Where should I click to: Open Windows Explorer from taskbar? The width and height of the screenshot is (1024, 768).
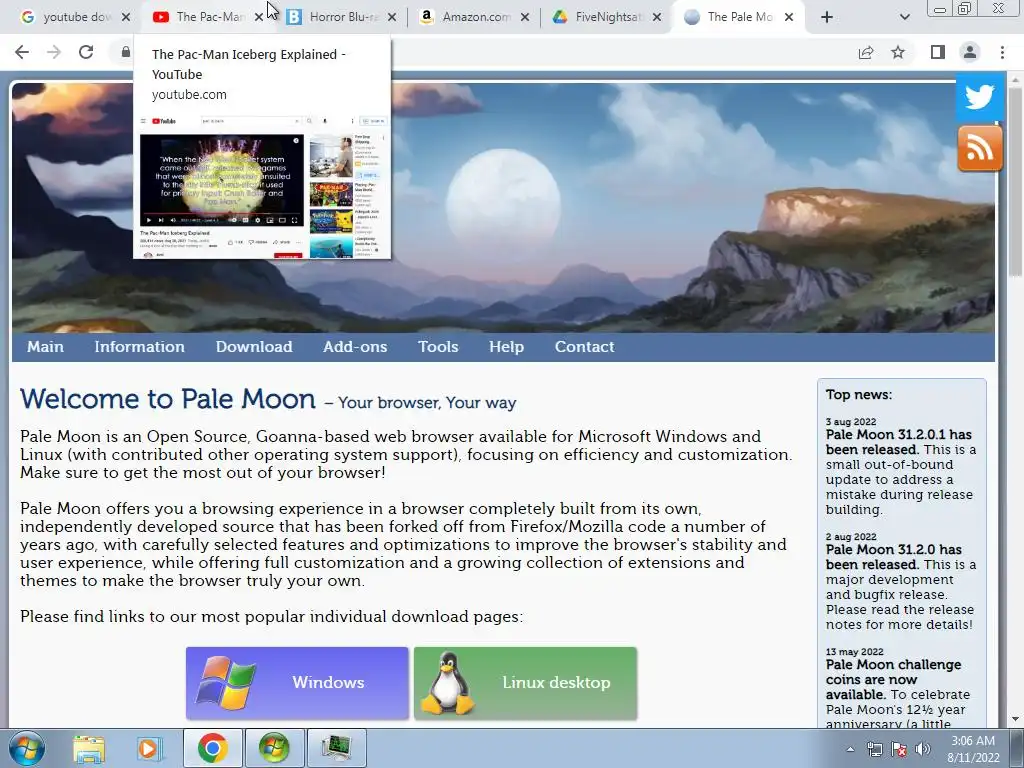(x=89, y=748)
